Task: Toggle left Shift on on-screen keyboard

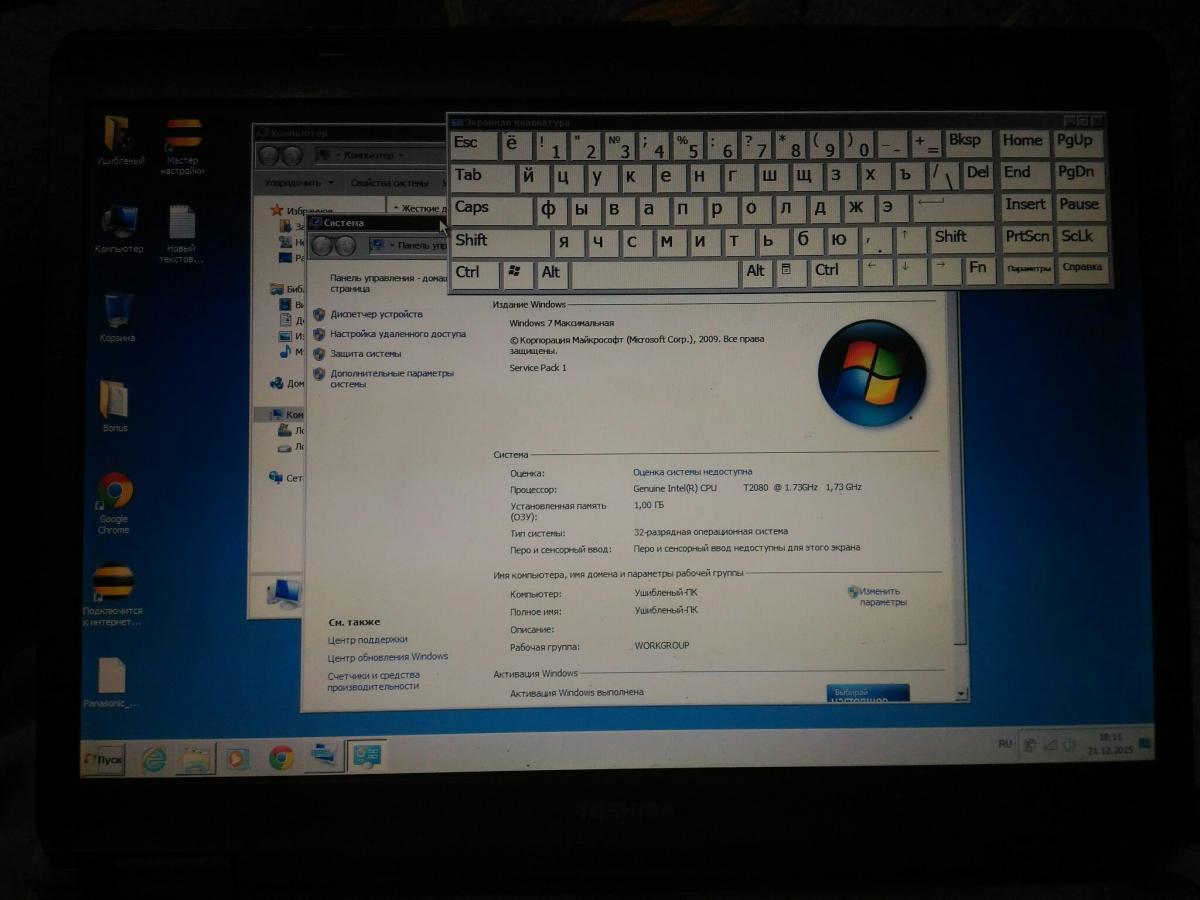Action: 500,241
